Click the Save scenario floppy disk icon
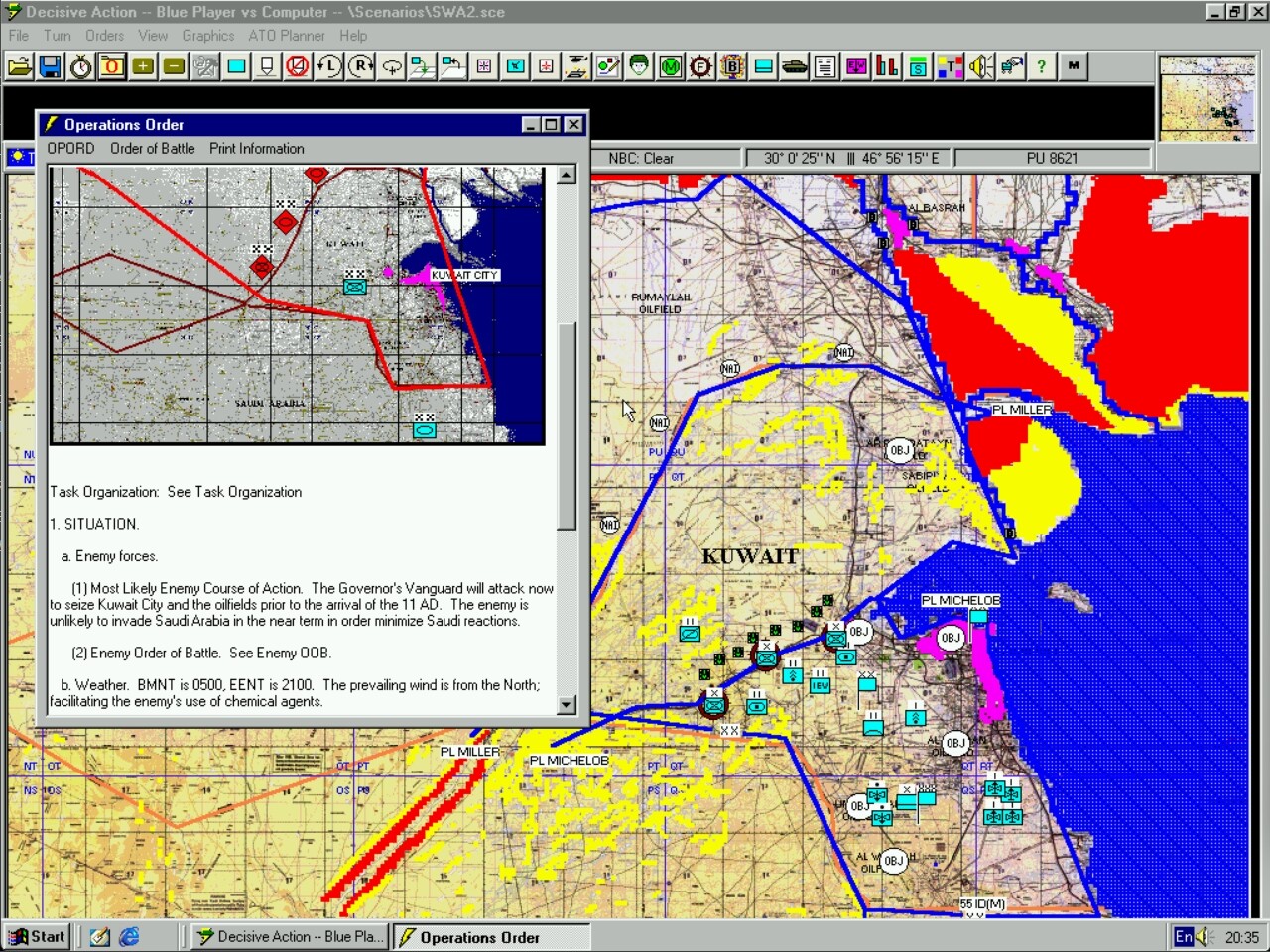This screenshot has width=1270, height=952. (50, 66)
